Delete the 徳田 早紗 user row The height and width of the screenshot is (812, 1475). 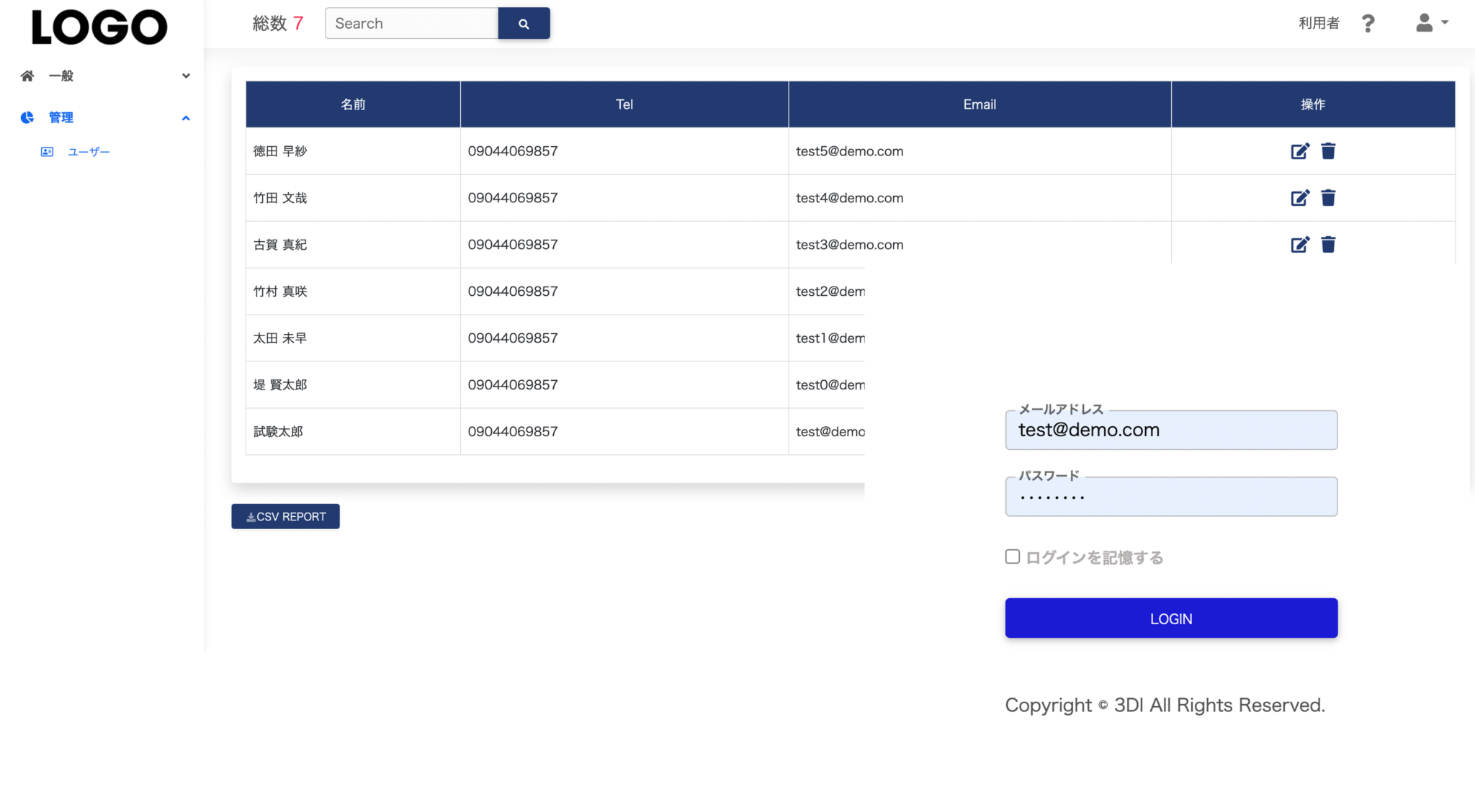[x=1328, y=151]
